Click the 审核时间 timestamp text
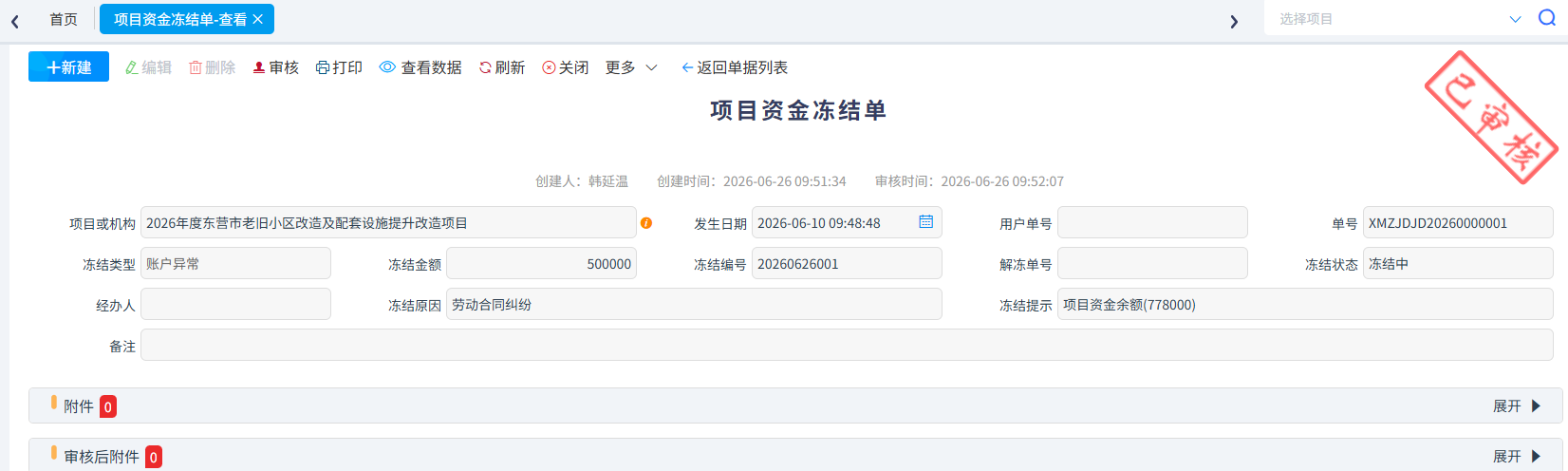Viewport: 1568px width, 471px height. 969,181
